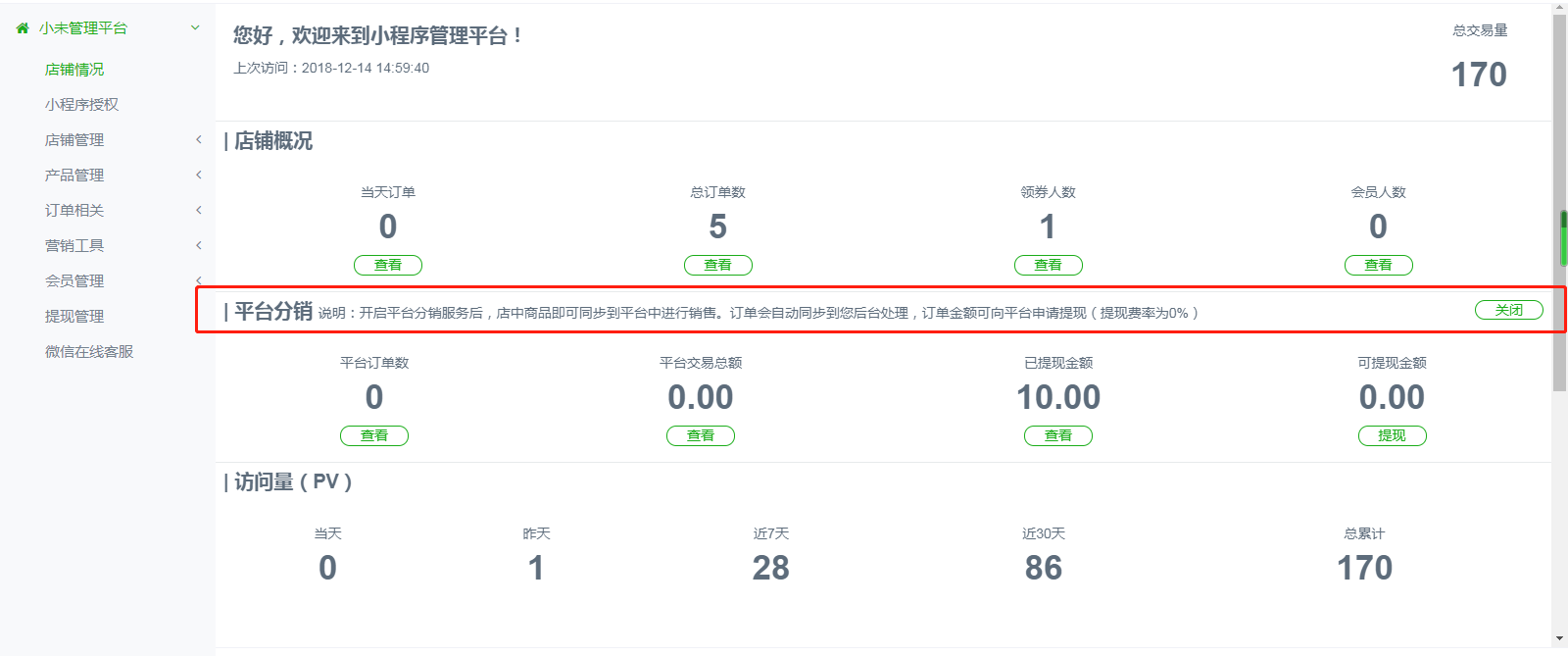Click the home icon beside 小未管理平台

pos(23,28)
